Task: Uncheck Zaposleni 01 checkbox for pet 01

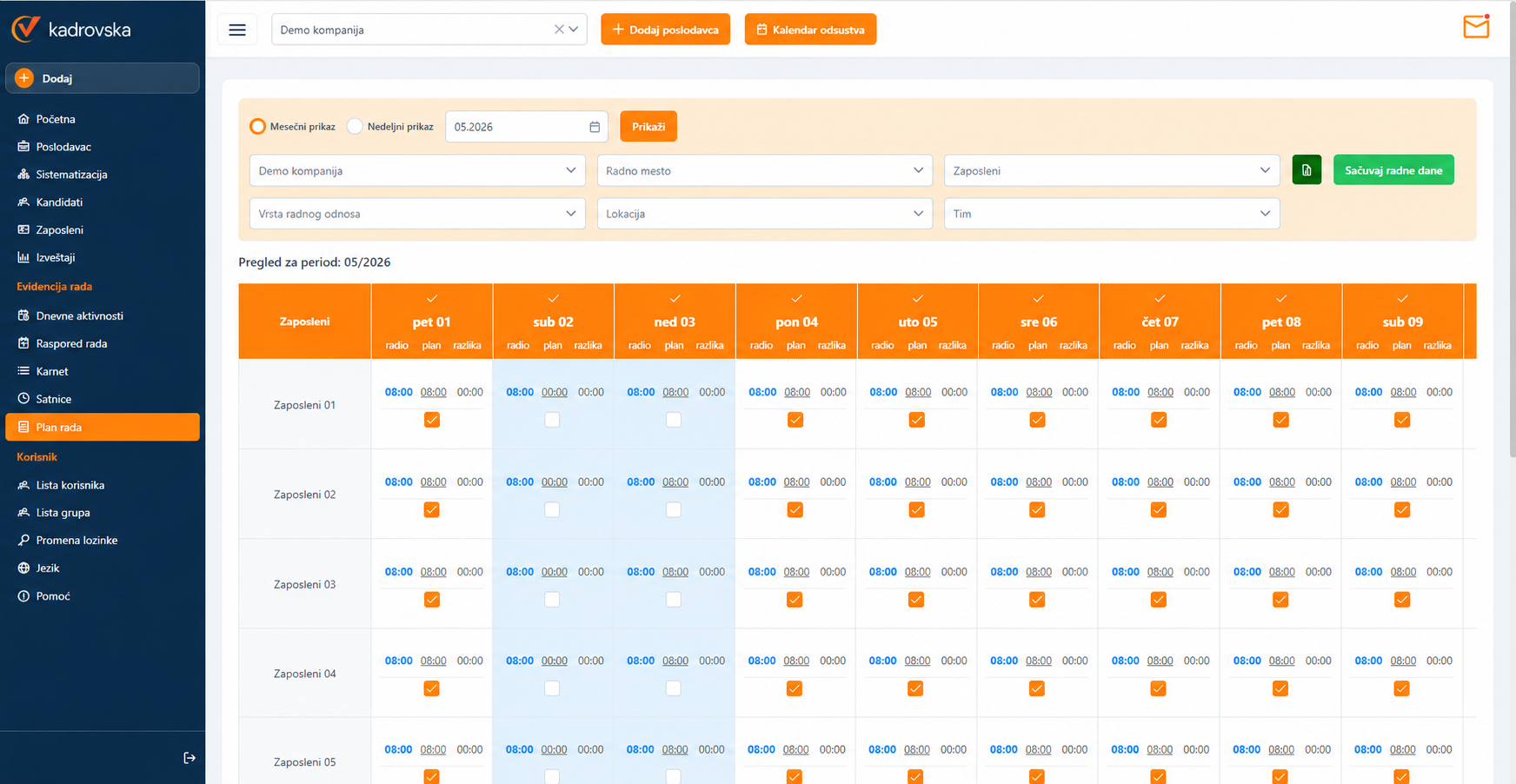Action: [x=432, y=420]
